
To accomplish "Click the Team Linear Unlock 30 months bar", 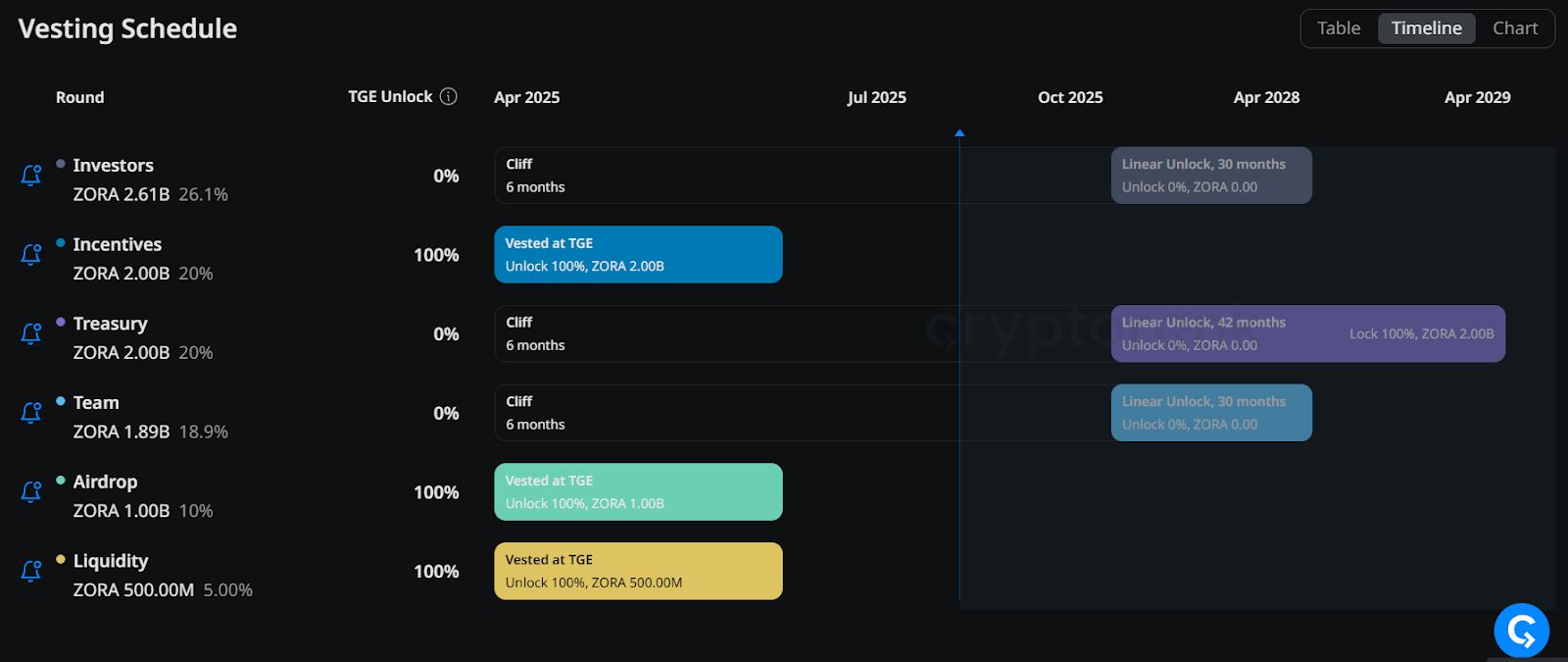I will [x=1211, y=413].
